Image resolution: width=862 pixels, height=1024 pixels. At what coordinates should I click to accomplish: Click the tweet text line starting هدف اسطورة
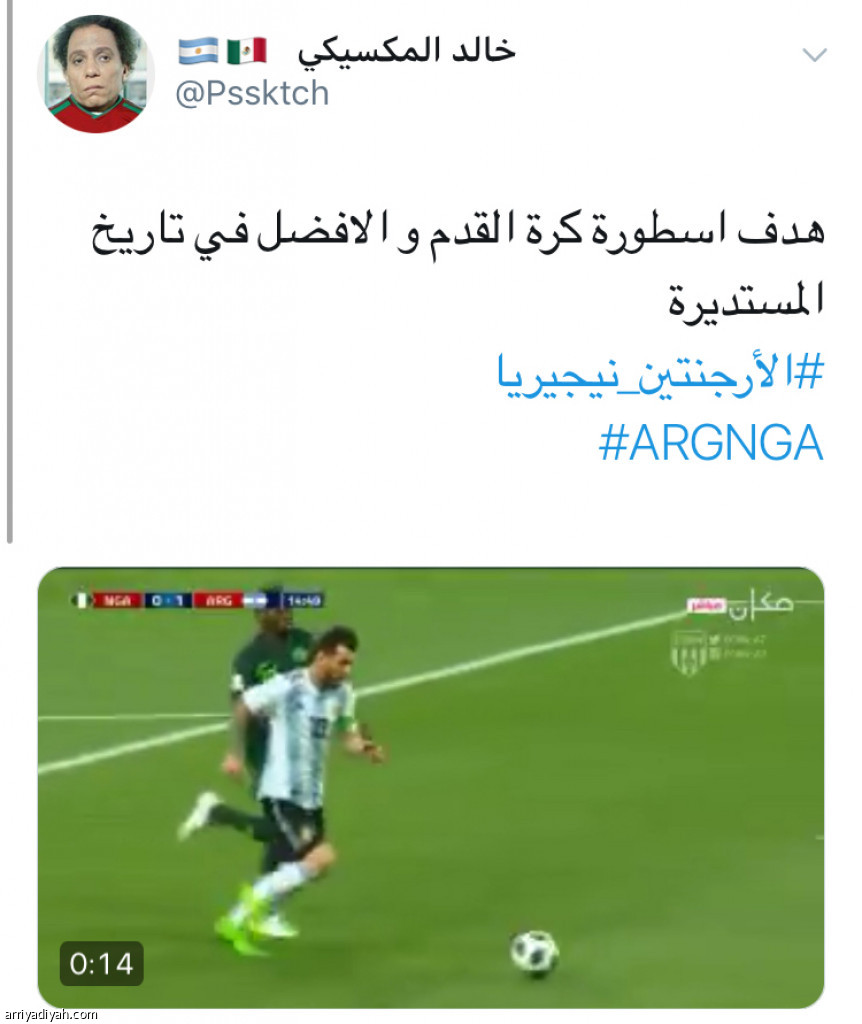[x=457, y=234]
